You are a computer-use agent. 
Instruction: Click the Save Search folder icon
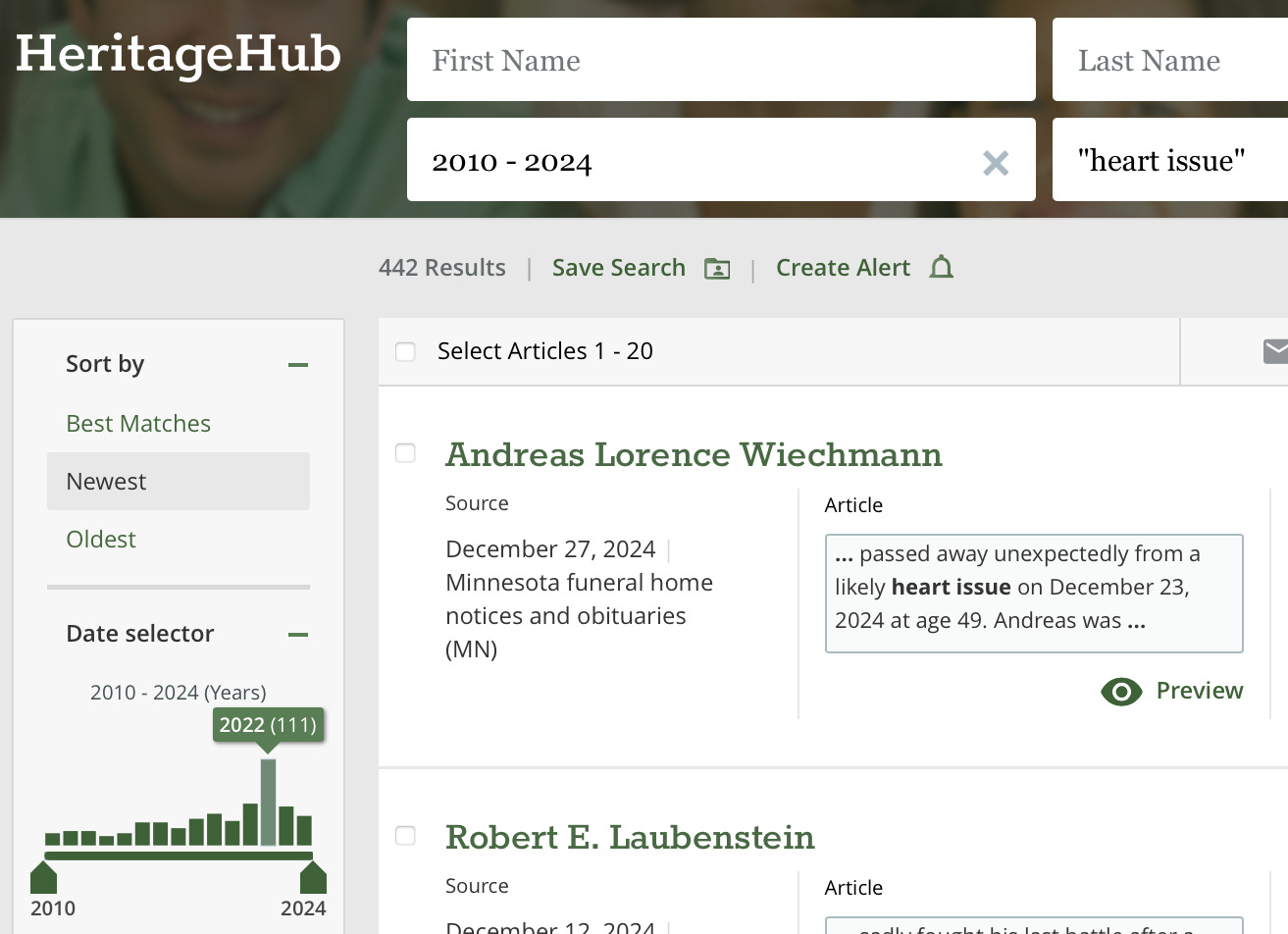pos(717,269)
